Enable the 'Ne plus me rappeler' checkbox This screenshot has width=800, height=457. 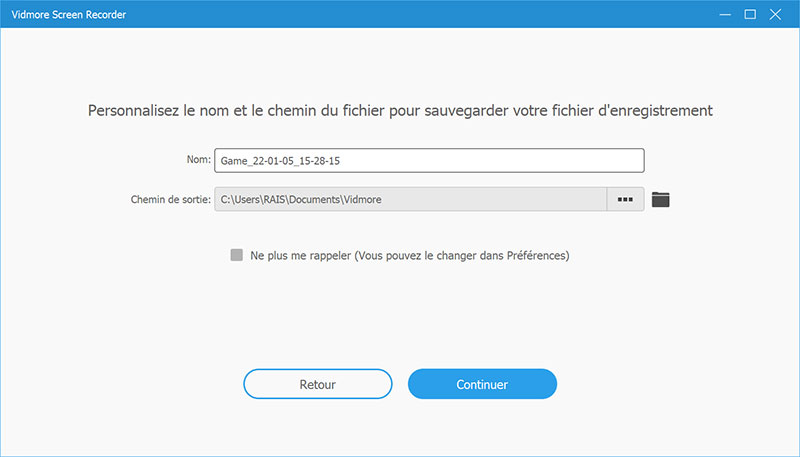(x=237, y=255)
